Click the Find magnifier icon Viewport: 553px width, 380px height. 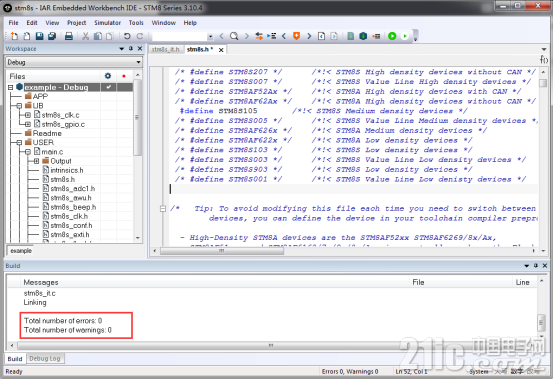(234, 36)
